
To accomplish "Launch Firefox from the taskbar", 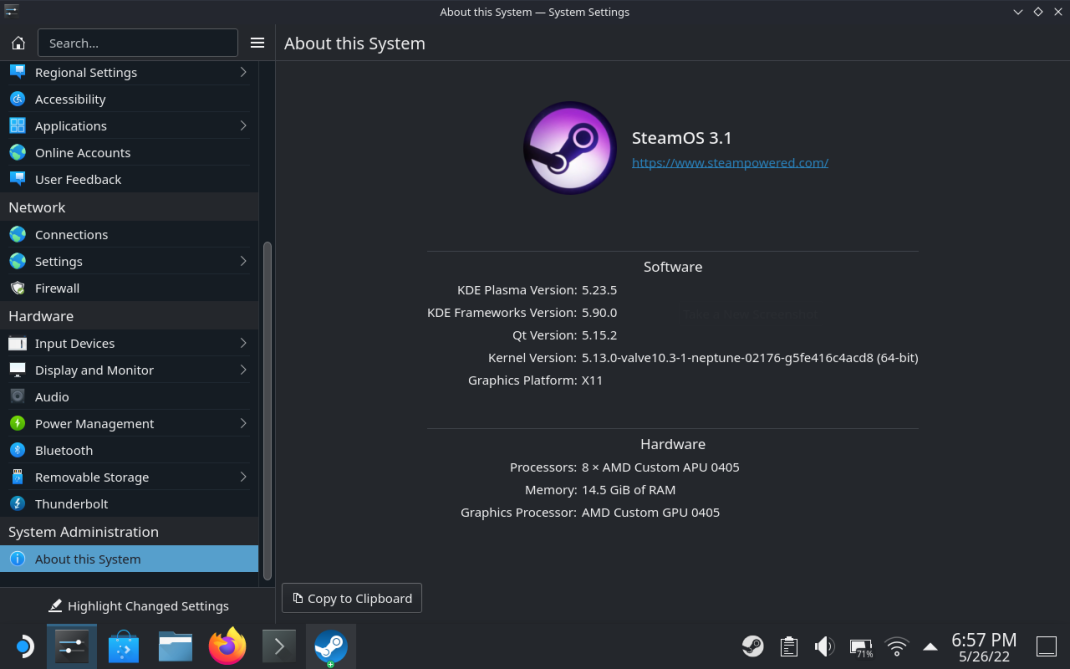I will (227, 646).
